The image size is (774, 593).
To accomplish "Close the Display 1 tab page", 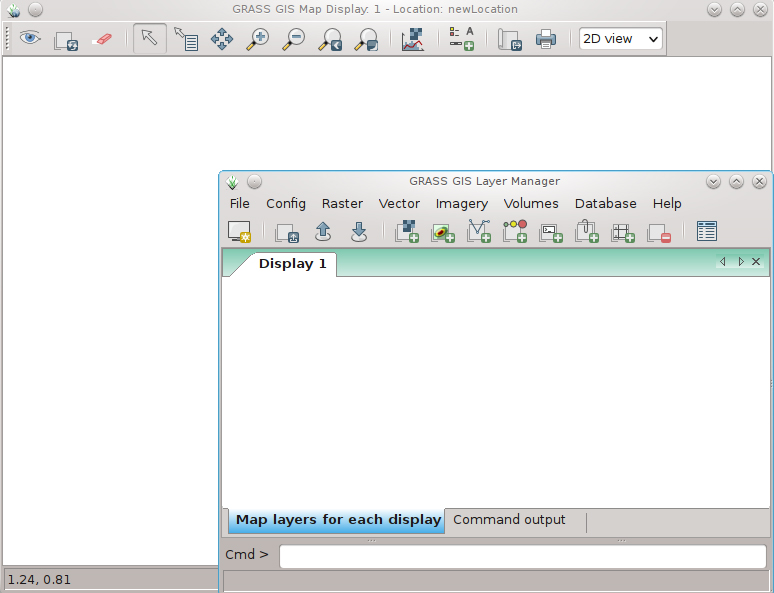I will tap(756, 262).
